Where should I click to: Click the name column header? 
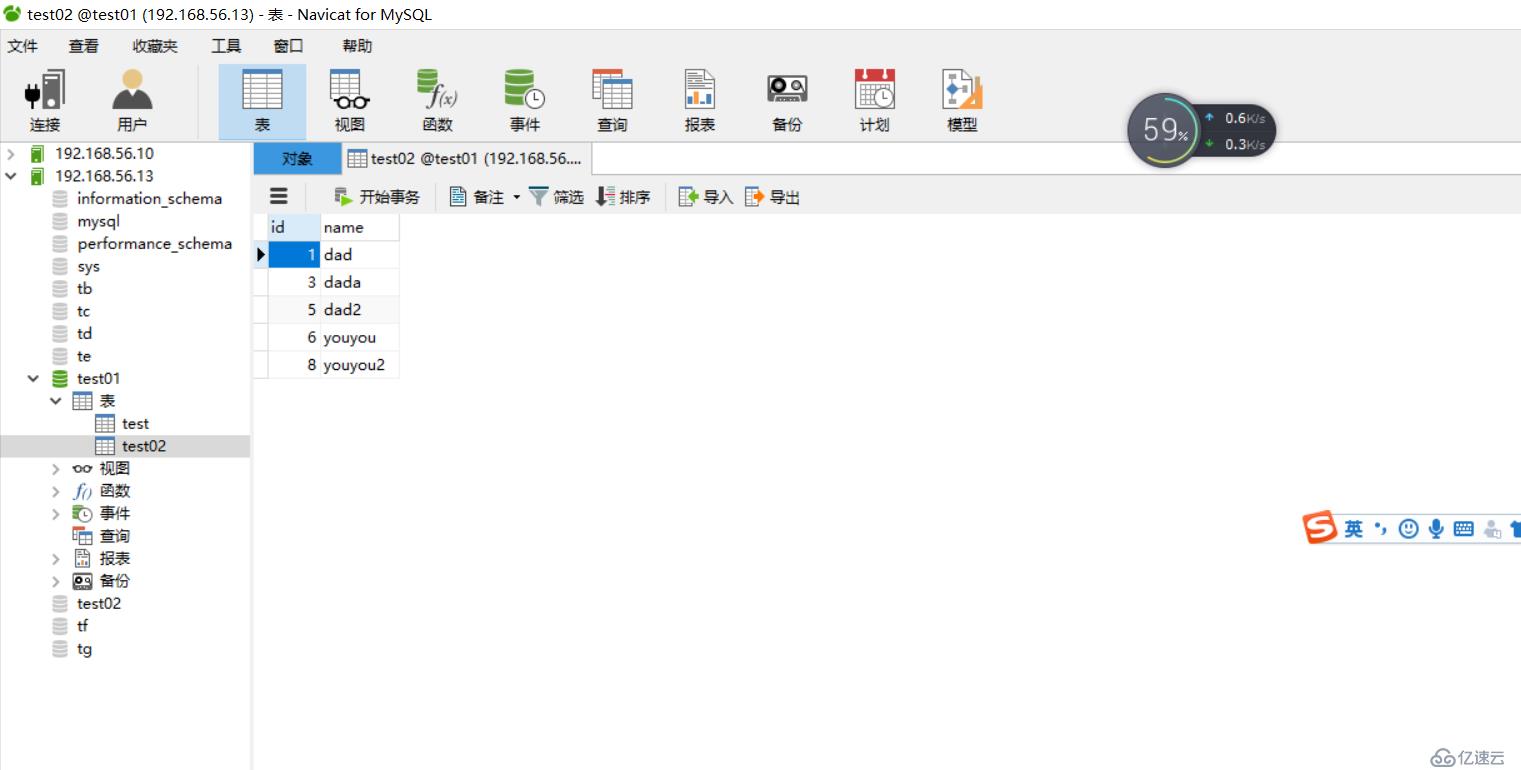pos(360,227)
